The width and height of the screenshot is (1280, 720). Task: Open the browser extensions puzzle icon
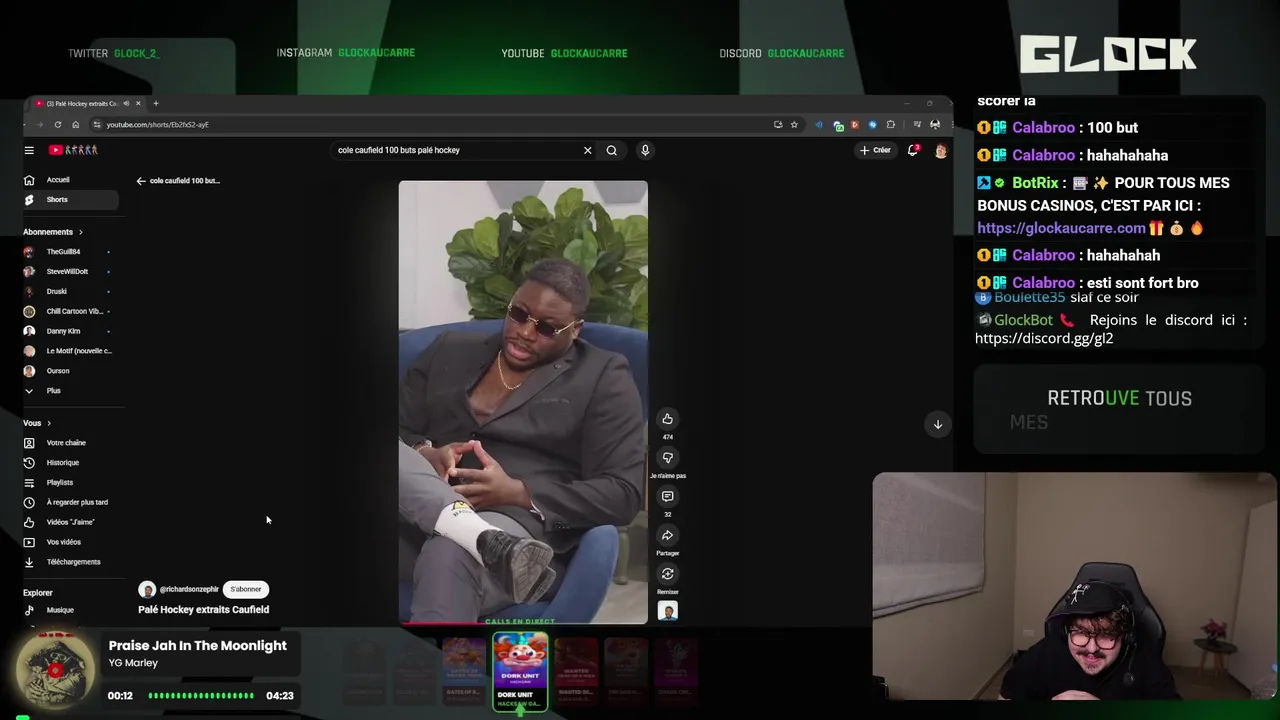click(890, 125)
